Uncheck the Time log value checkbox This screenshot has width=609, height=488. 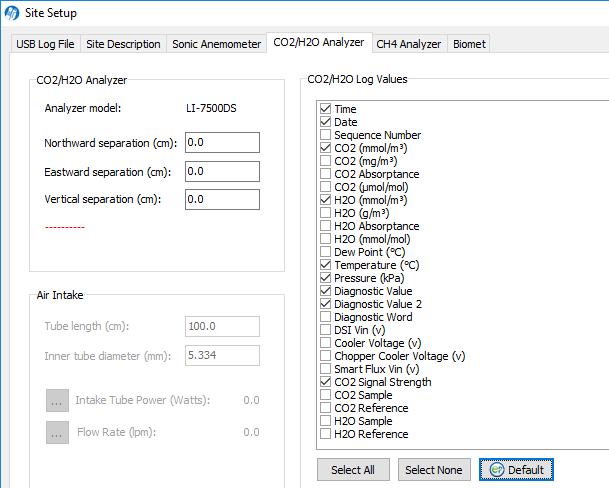(x=325, y=109)
